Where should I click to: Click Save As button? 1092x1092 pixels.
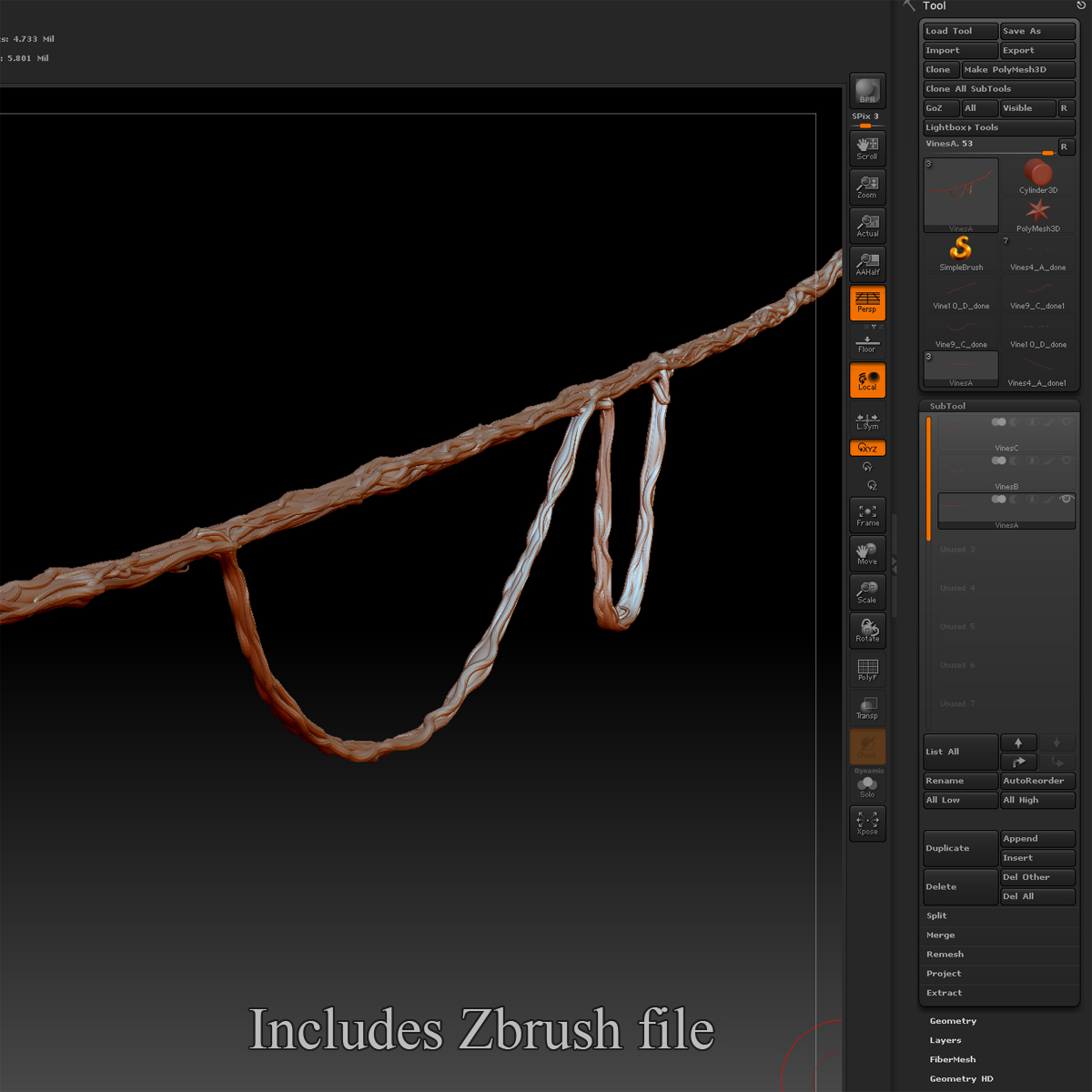(1037, 31)
